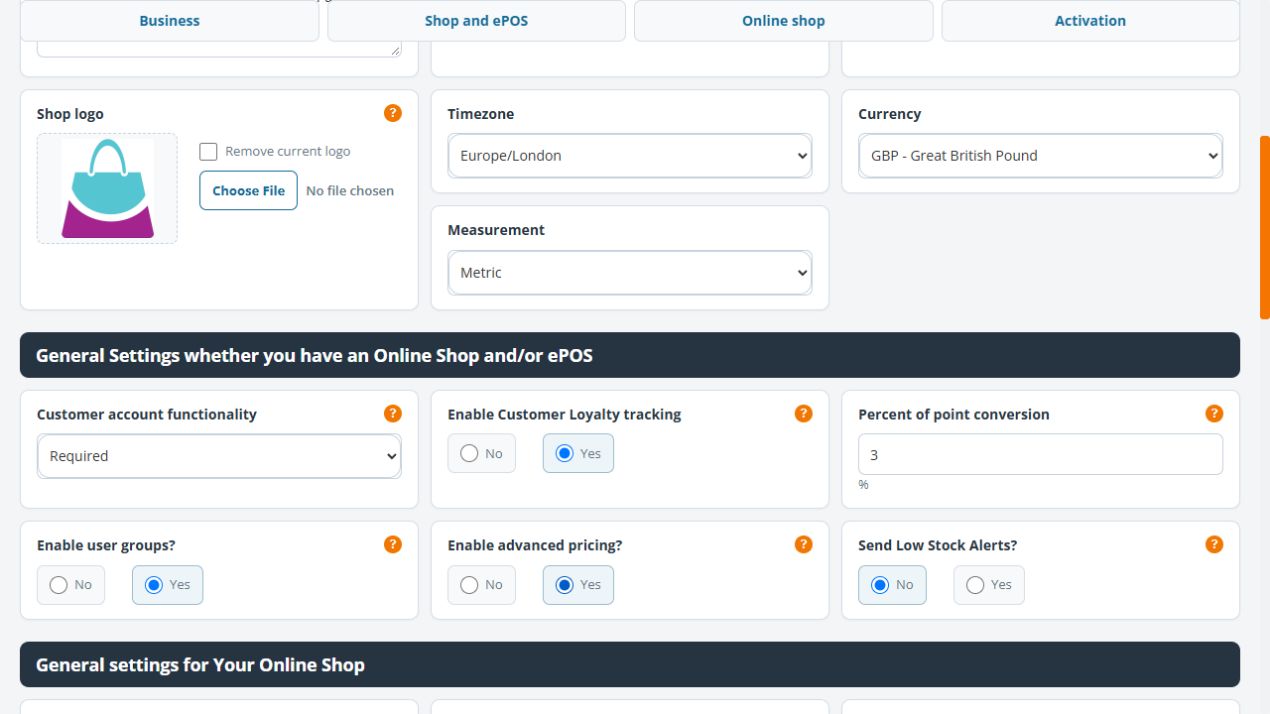Screen dimensions: 1270x714
Task: Select Yes for Send Low Stock Alerts
Action: point(988,585)
